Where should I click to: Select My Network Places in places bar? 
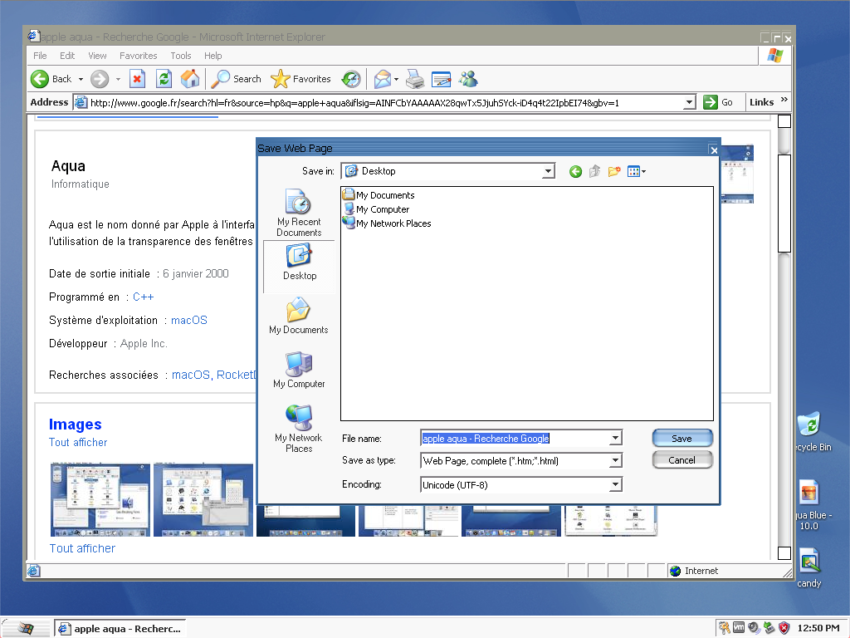(x=299, y=428)
